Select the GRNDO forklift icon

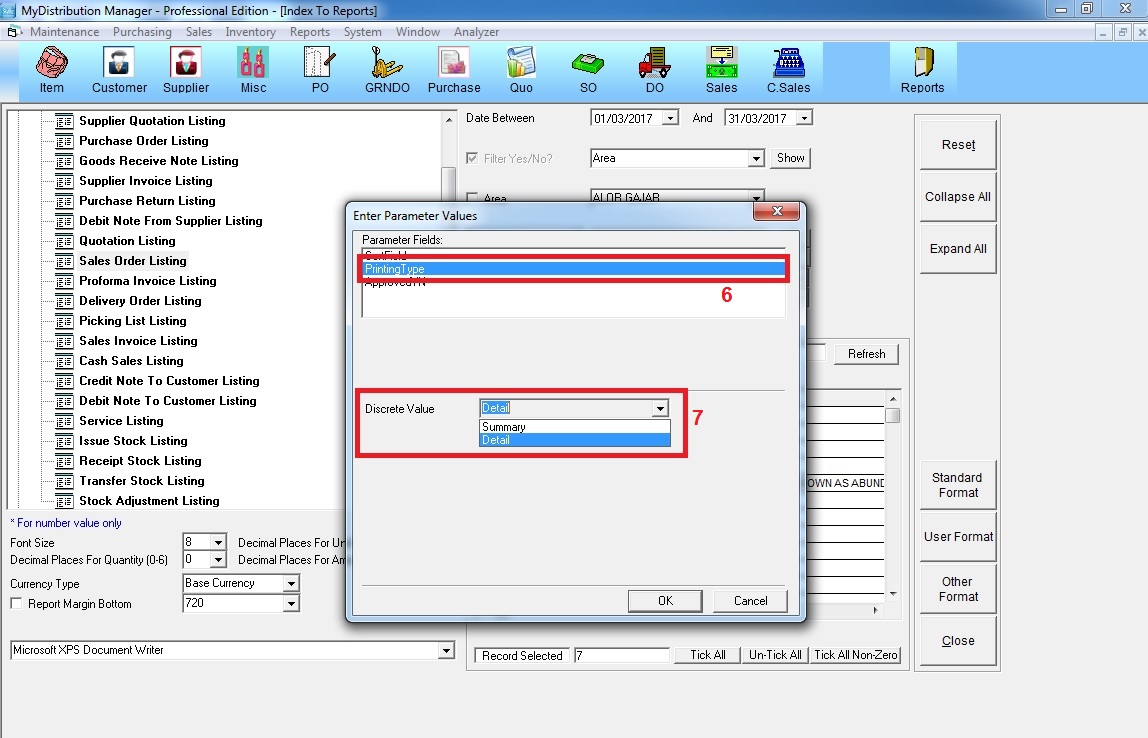tap(386, 69)
